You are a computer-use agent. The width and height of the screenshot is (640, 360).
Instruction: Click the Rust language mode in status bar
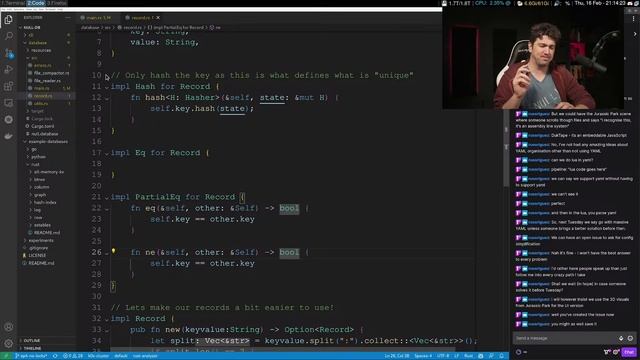pyautogui.click(x=469, y=356)
